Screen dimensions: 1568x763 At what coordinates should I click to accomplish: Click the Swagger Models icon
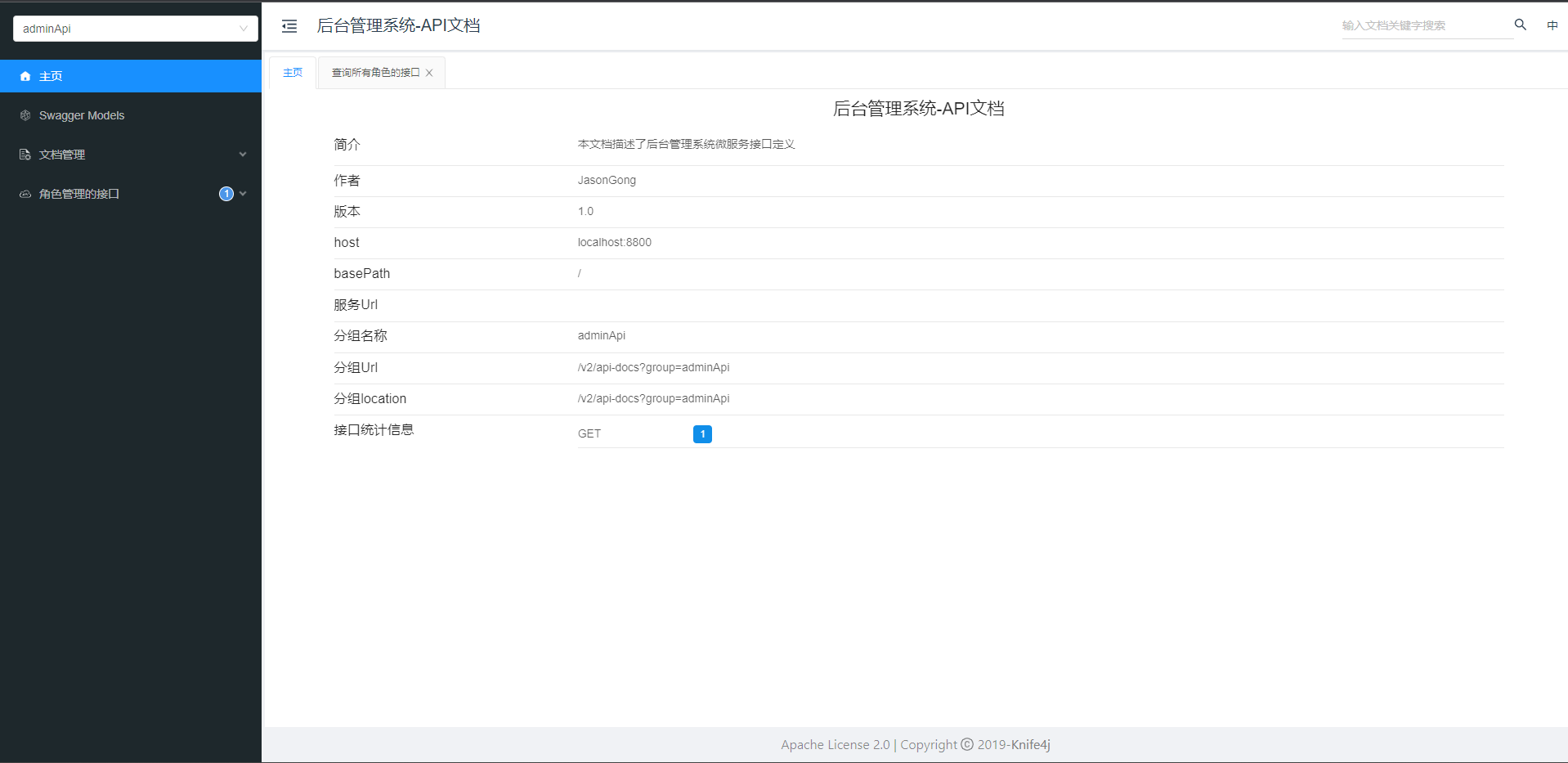click(25, 115)
